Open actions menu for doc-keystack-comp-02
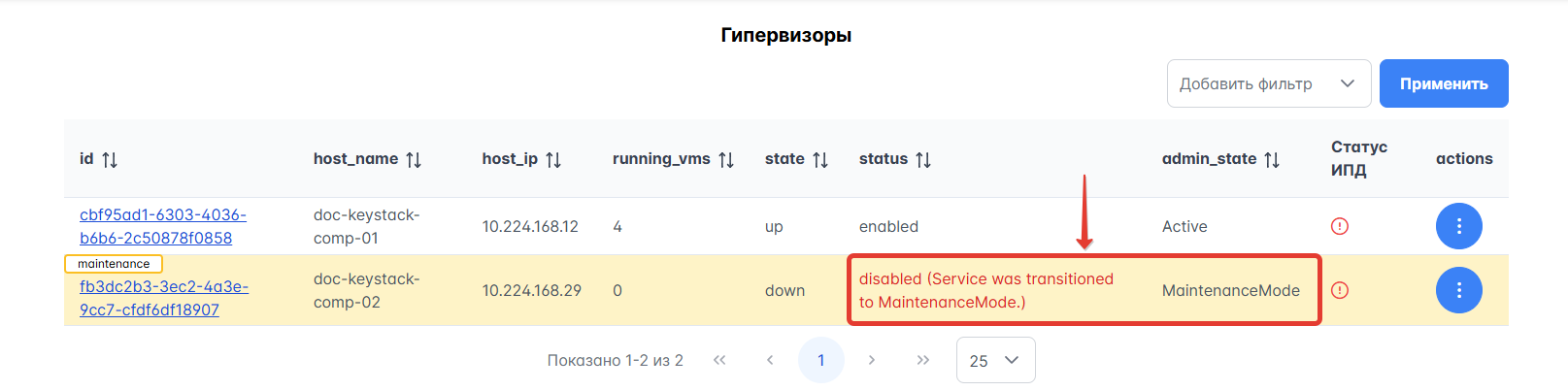Viewport: 1568px width, 391px height. pyautogui.click(x=1458, y=290)
